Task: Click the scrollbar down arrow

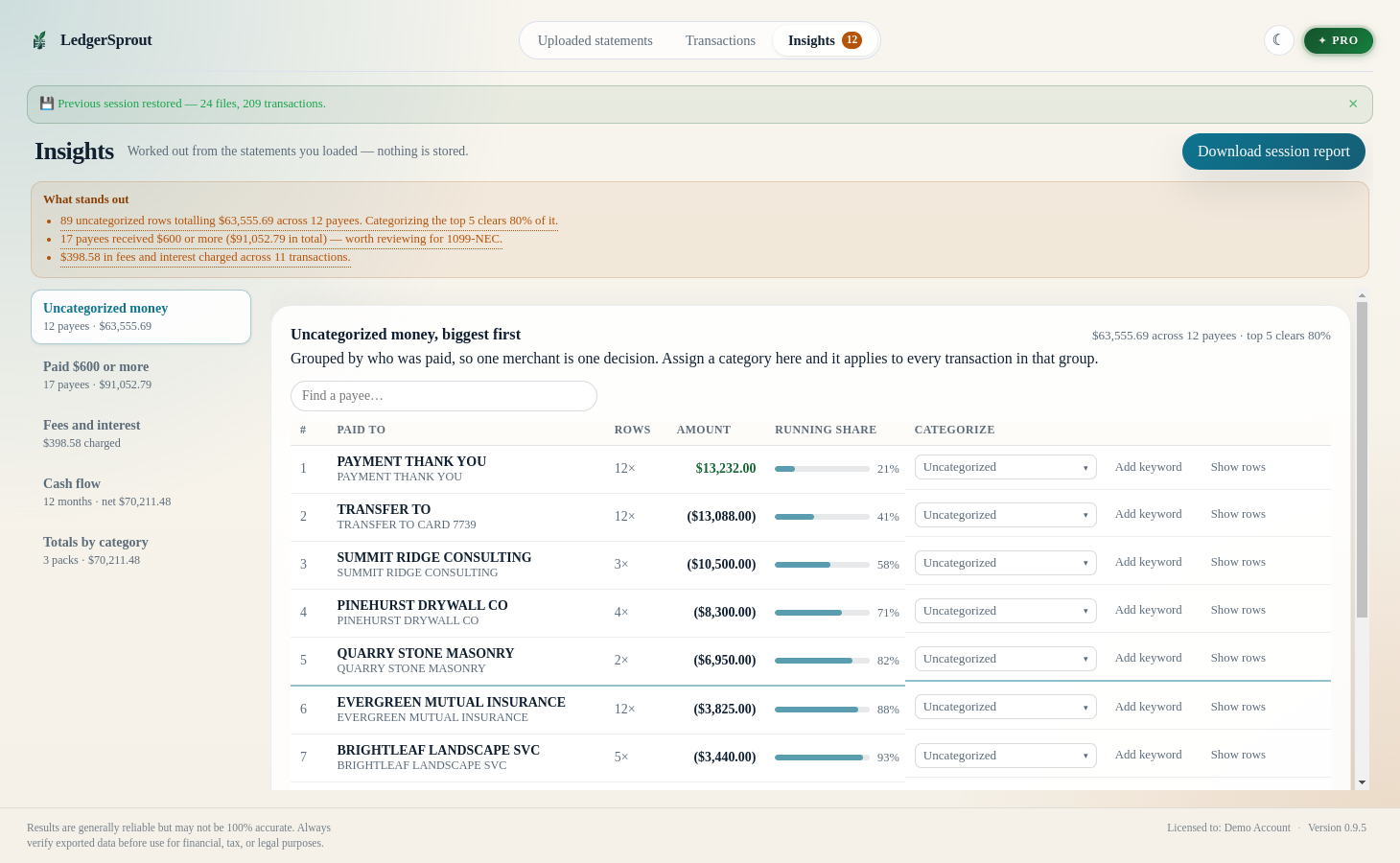Action: [1362, 782]
